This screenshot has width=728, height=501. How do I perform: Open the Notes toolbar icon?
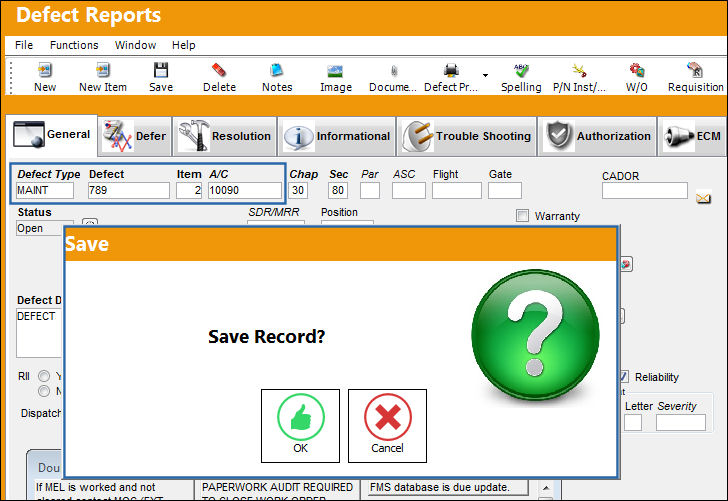point(277,70)
